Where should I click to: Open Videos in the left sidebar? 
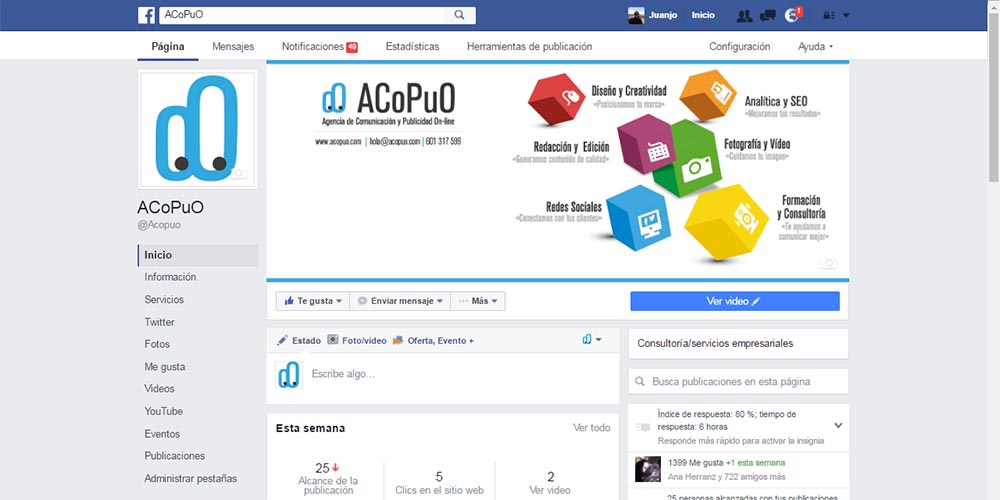pyautogui.click(x=159, y=389)
